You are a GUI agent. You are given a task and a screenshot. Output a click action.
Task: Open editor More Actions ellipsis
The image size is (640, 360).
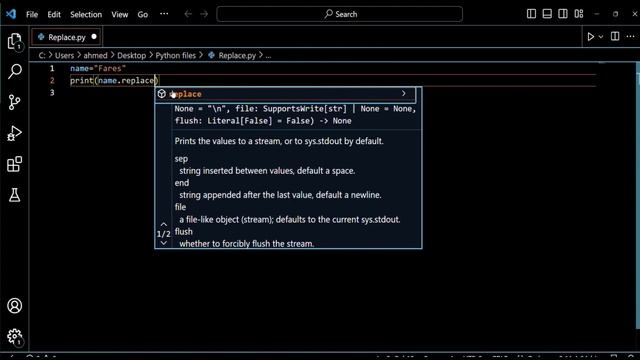(x=631, y=36)
